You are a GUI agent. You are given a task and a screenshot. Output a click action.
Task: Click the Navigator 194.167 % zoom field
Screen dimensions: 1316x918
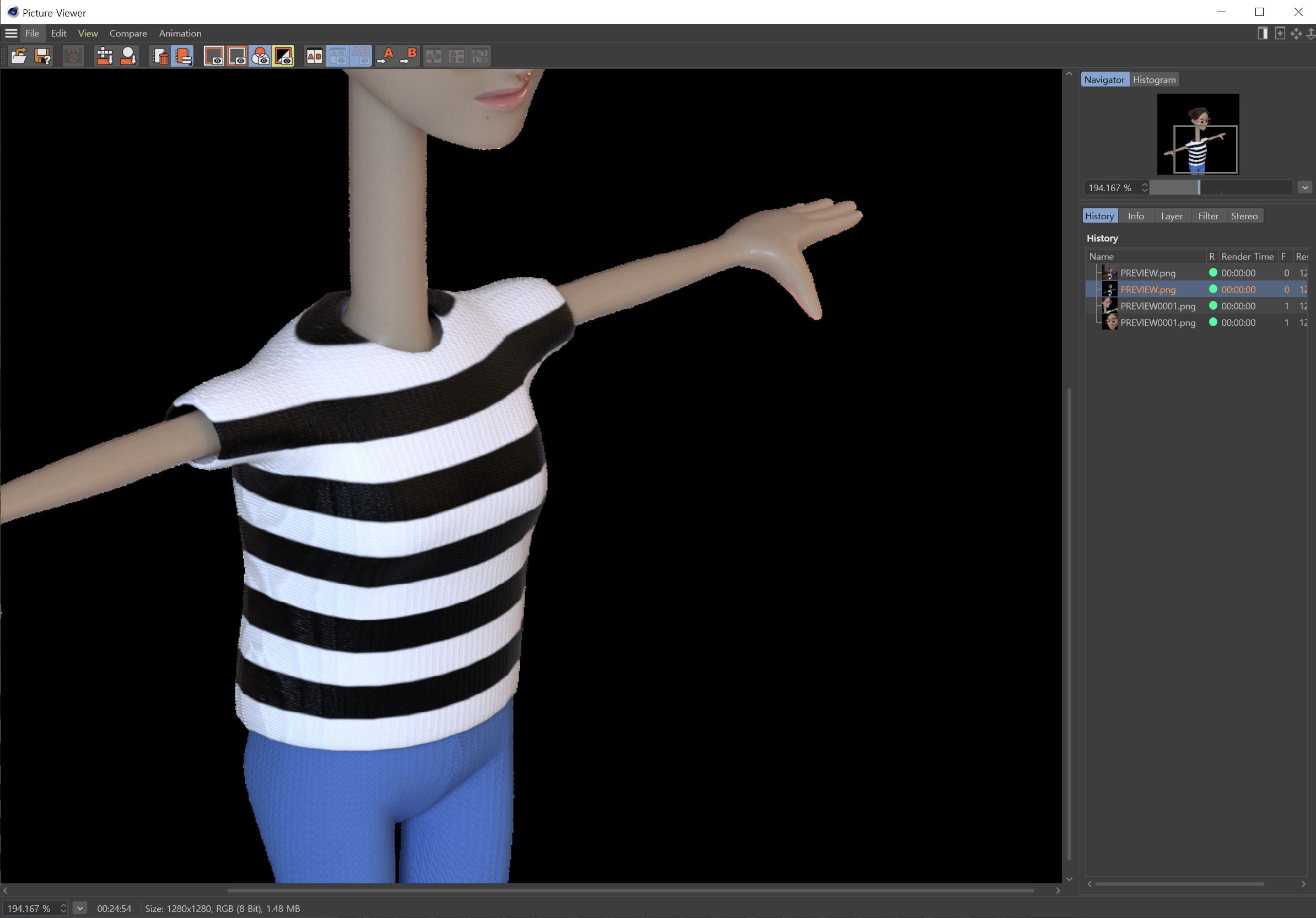click(1111, 188)
